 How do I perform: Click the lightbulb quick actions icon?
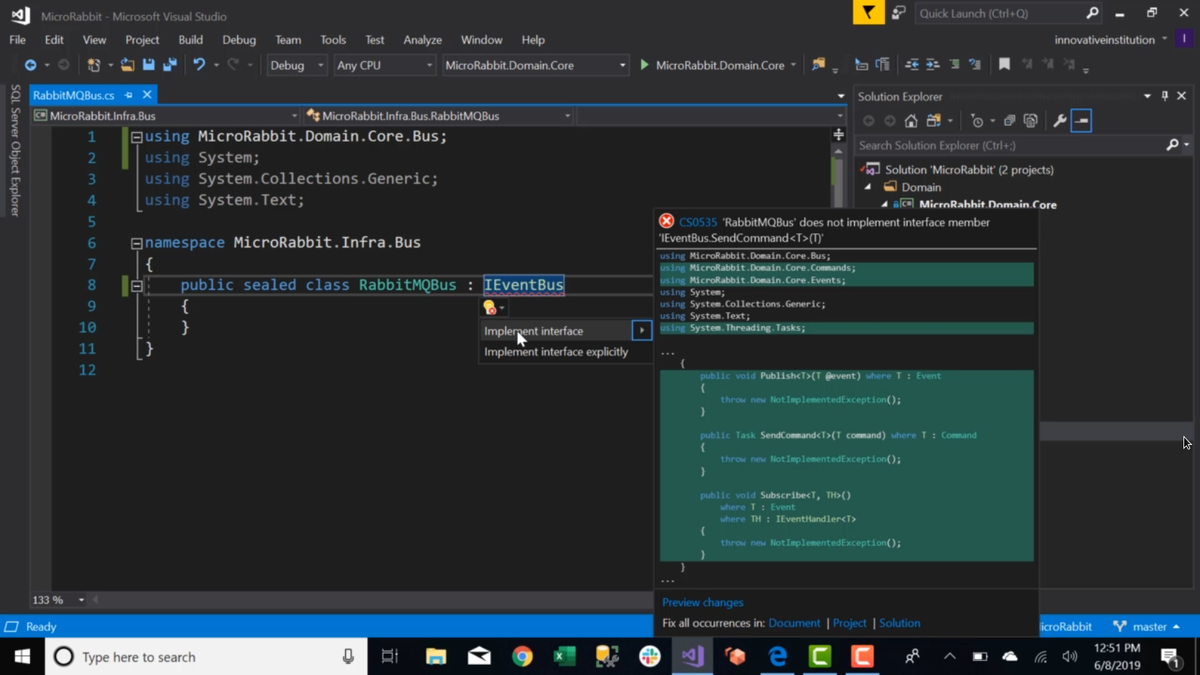click(x=489, y=308)
